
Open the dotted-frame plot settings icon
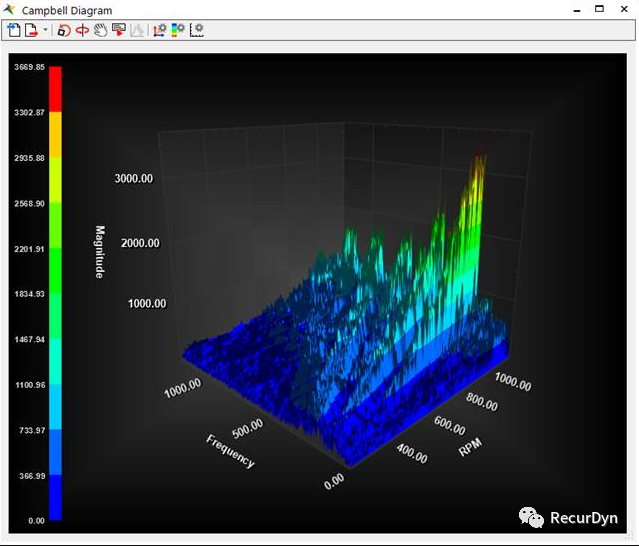pos(197,31)
